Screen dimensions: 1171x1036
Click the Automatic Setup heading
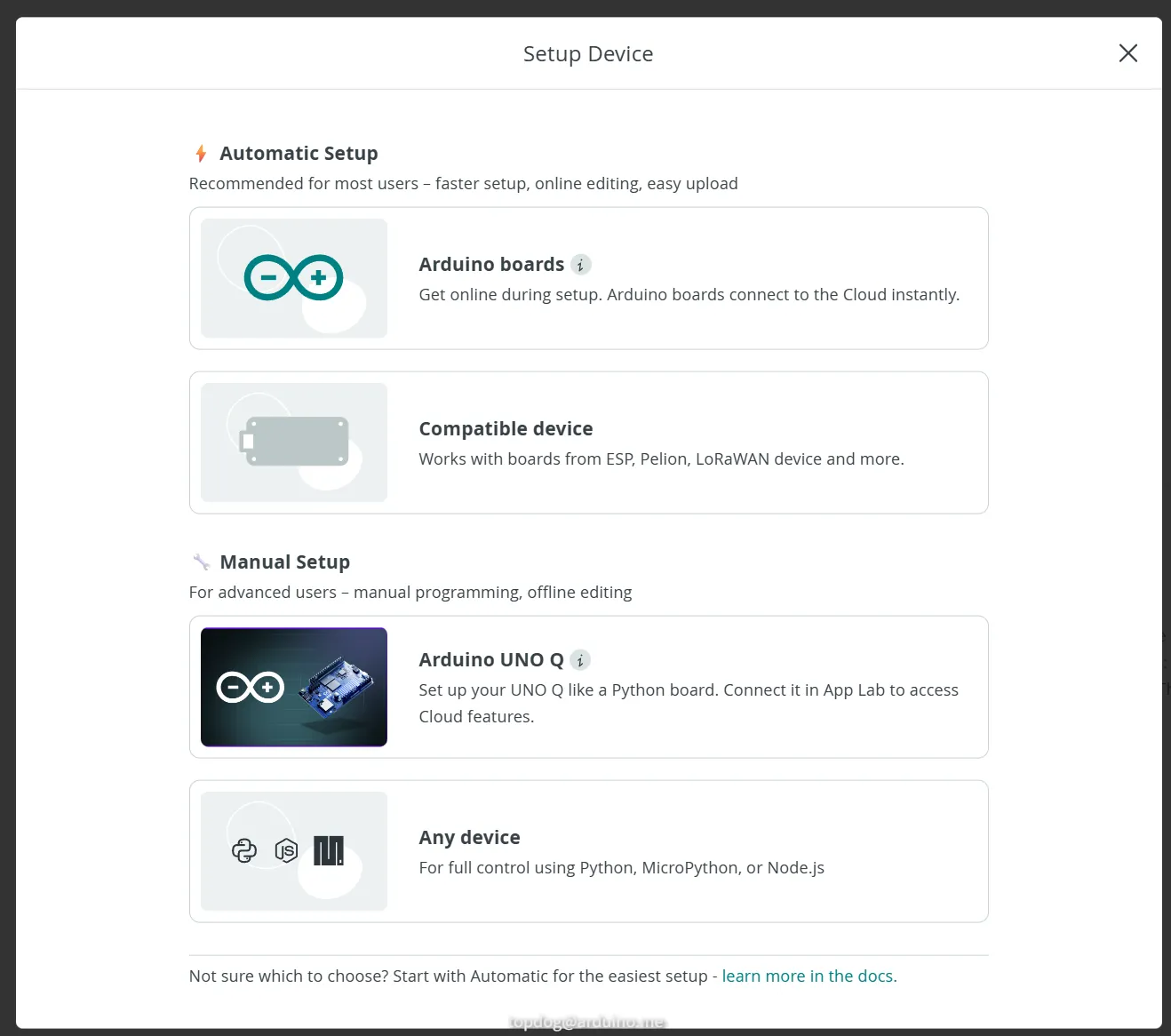299,154
